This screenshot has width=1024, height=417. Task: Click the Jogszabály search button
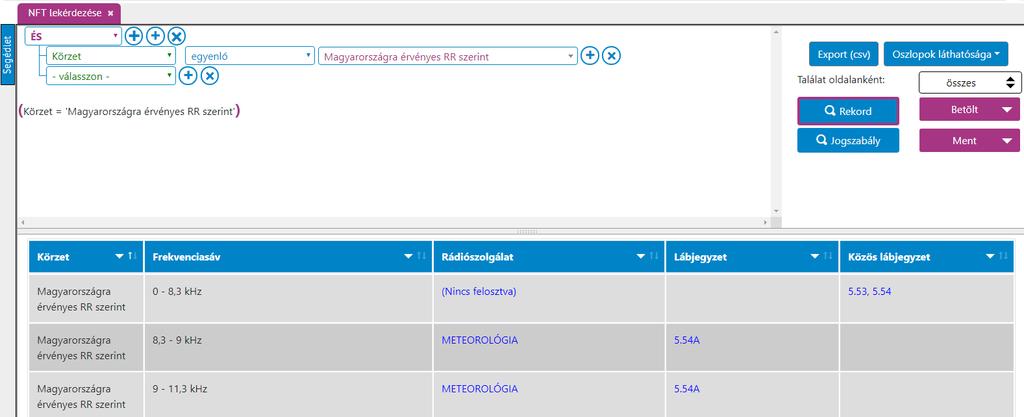(848, 140)
